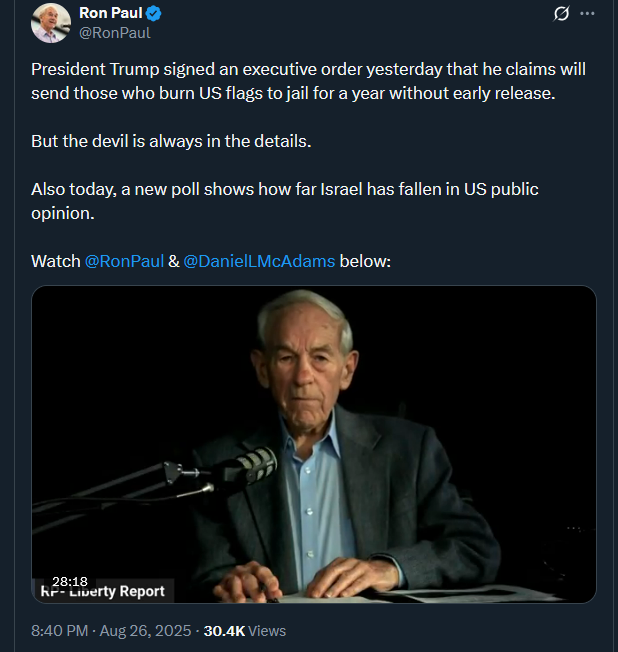Click the 30.4K Views count
The height and width of the screenshot is (652, 618).
click(x=245, y=631)
